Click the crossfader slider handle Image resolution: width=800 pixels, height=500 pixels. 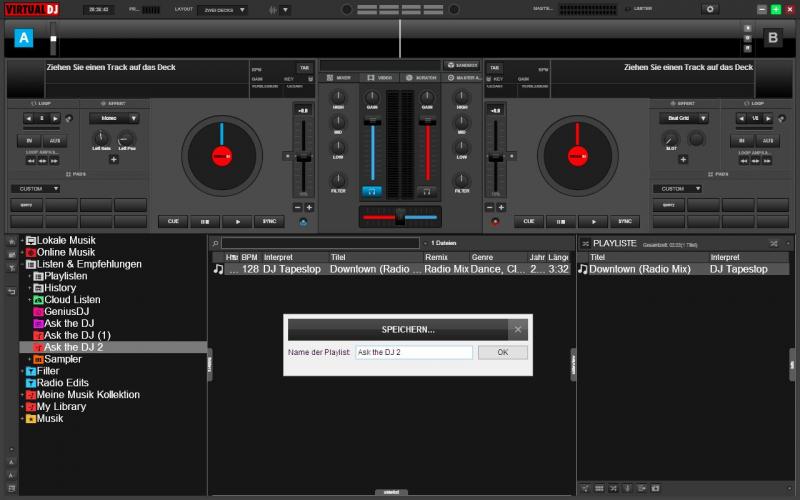click(399, 216)
